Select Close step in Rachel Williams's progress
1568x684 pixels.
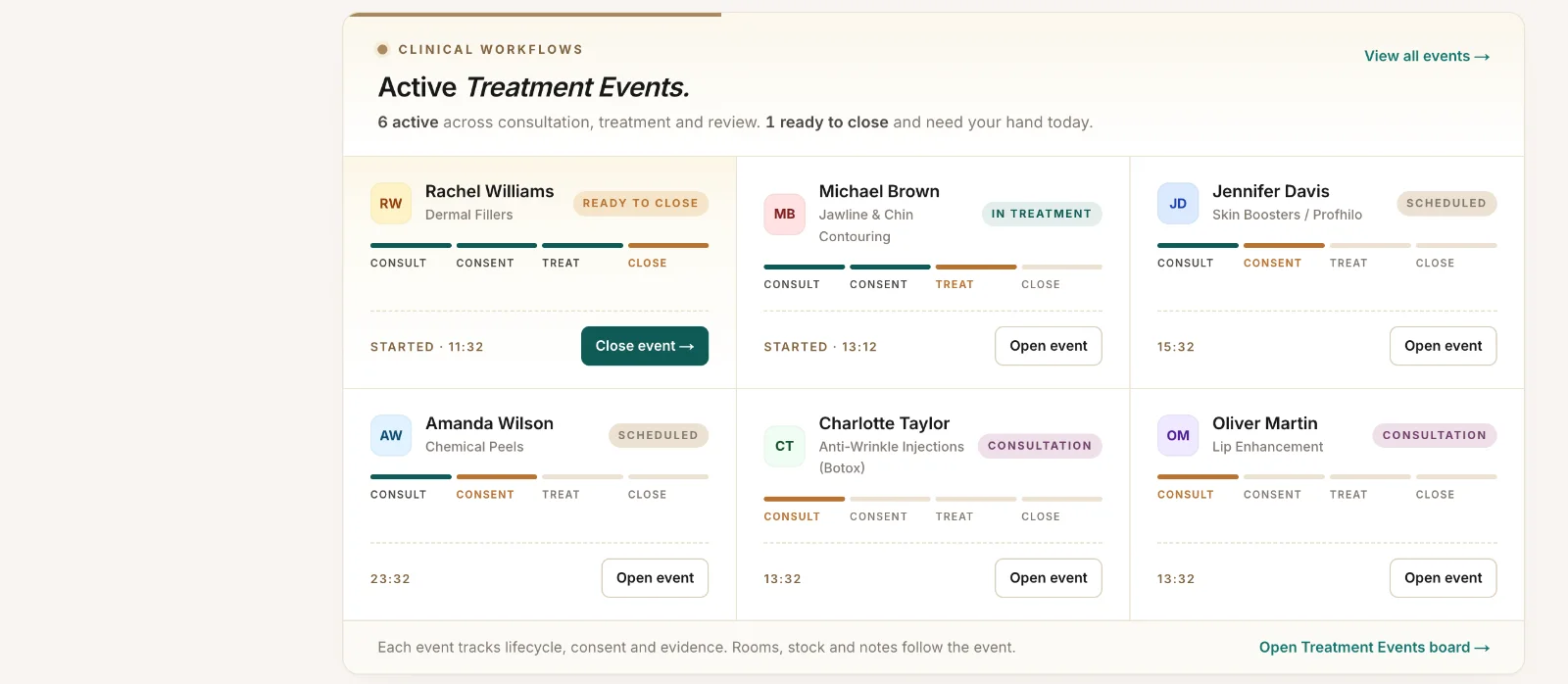point(668,257)
